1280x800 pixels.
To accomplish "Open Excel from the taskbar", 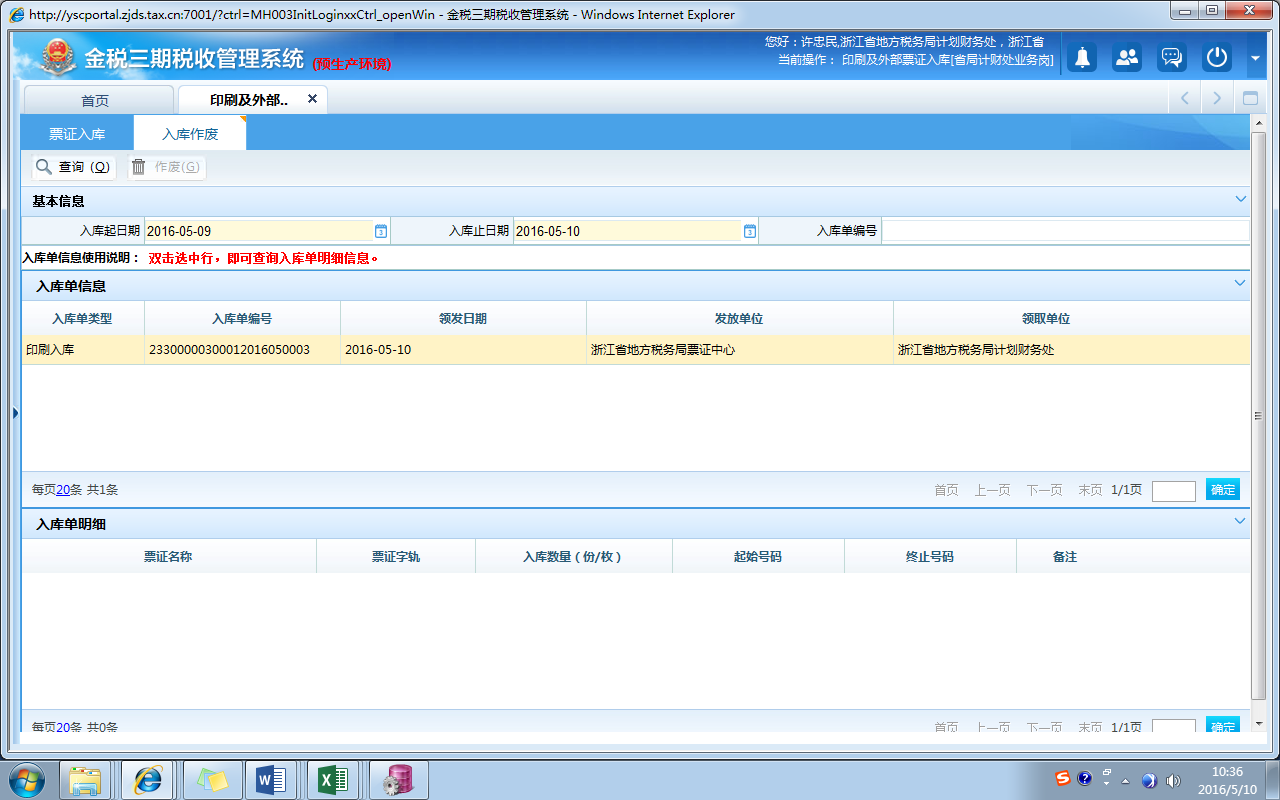I will point(333,780).
